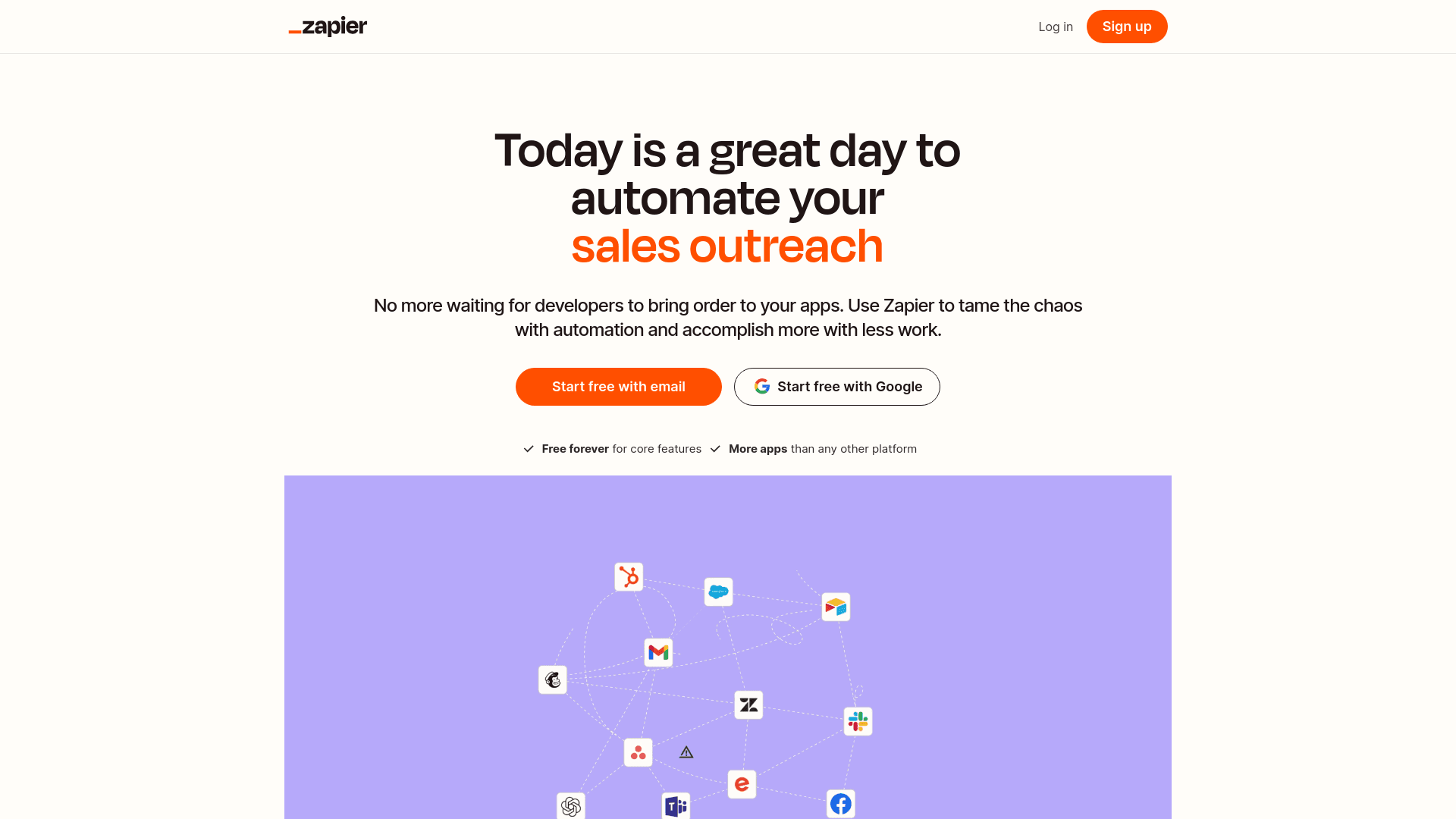Click the Facebook icon in the network diagram
The height and width of the screenshot is (819, 1456).
[840, 803]
